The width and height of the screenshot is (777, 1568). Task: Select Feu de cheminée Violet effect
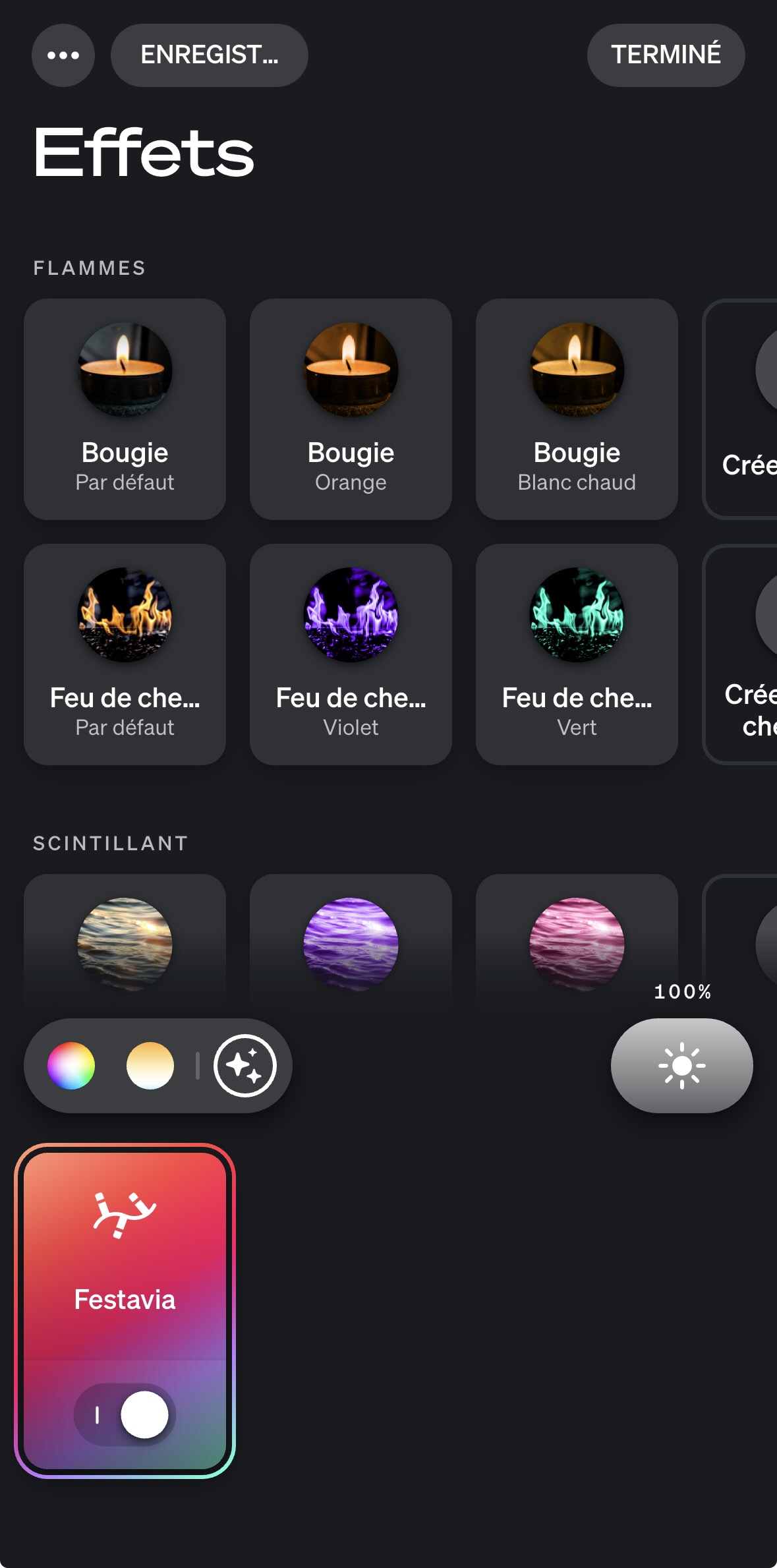click(351, 654)
